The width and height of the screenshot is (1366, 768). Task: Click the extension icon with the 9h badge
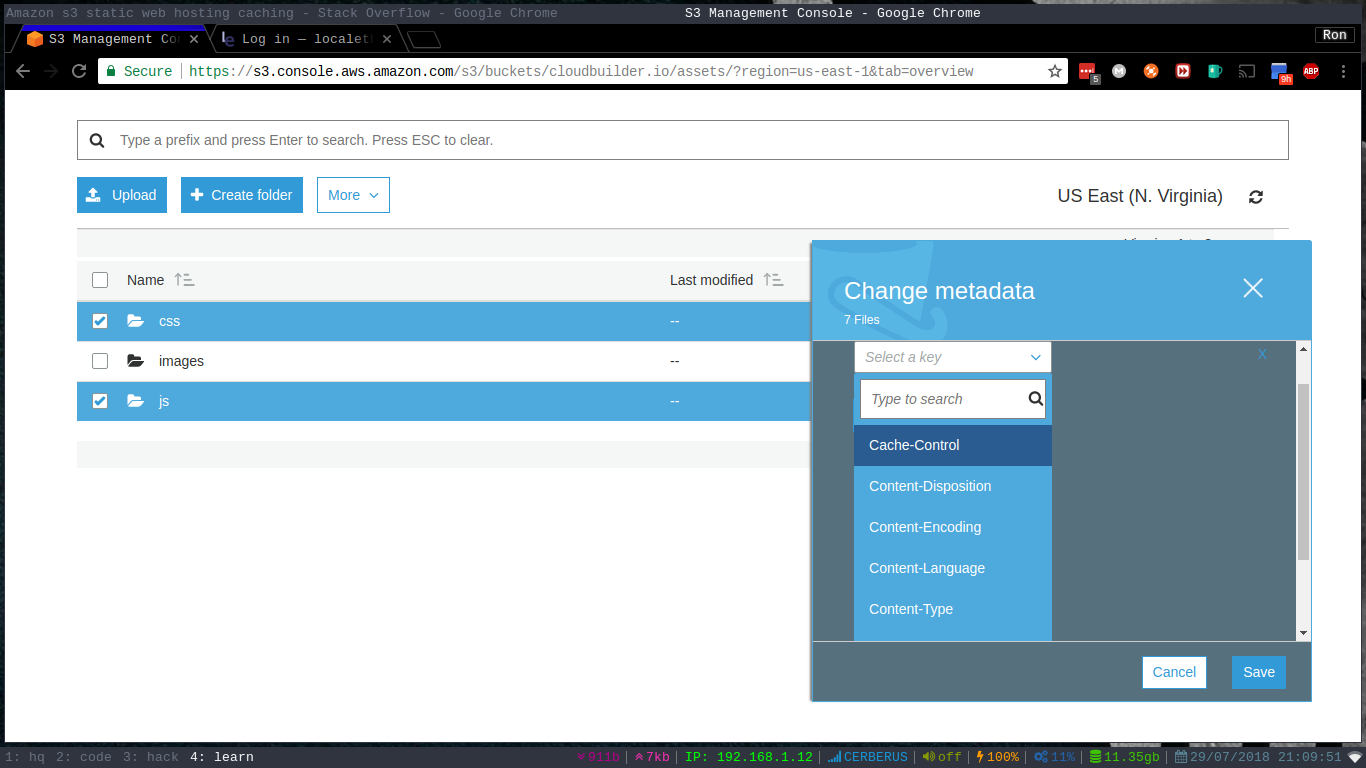click(1281, 71)
